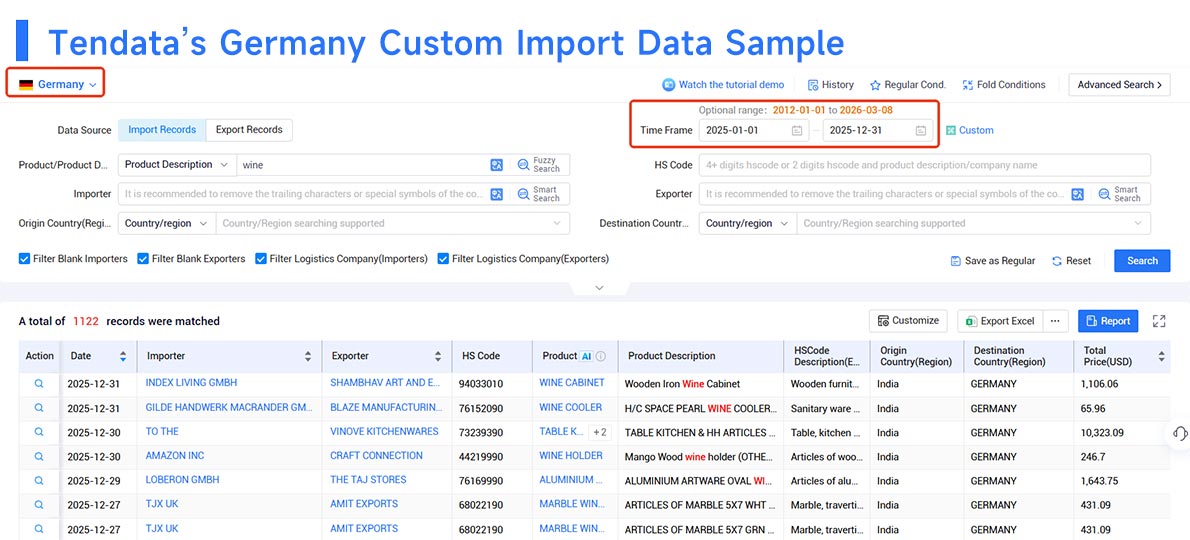This screenshot has width=1190, height=540.
Task: View details for AMAZON INC row
Action: point(39,457)
